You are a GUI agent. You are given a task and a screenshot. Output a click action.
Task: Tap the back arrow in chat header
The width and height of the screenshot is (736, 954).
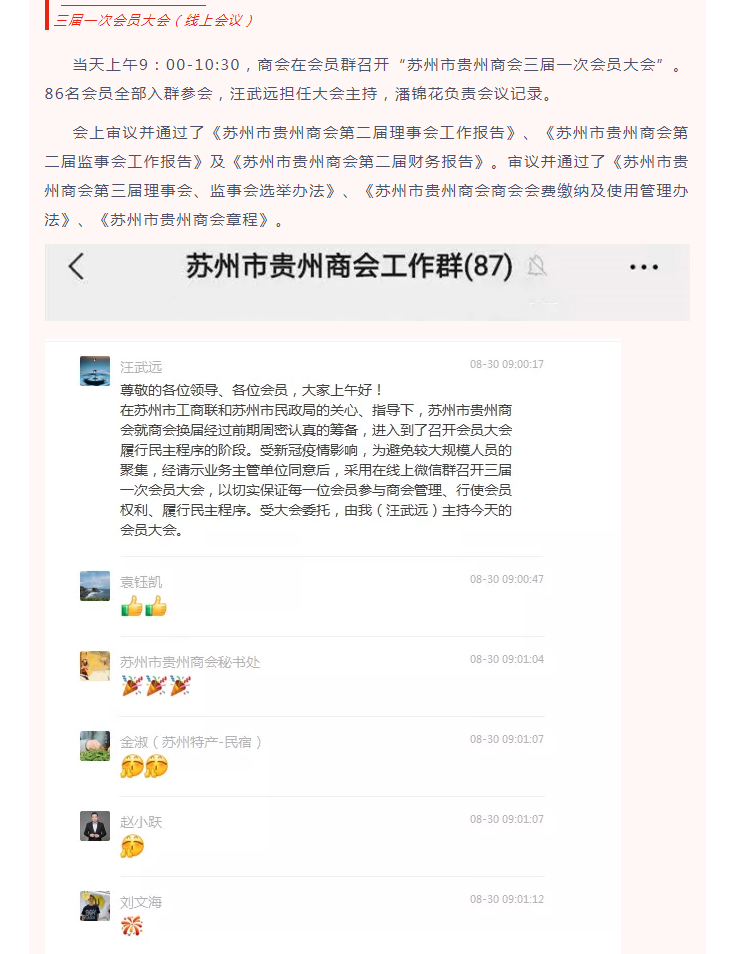click(x=76, y=266)
